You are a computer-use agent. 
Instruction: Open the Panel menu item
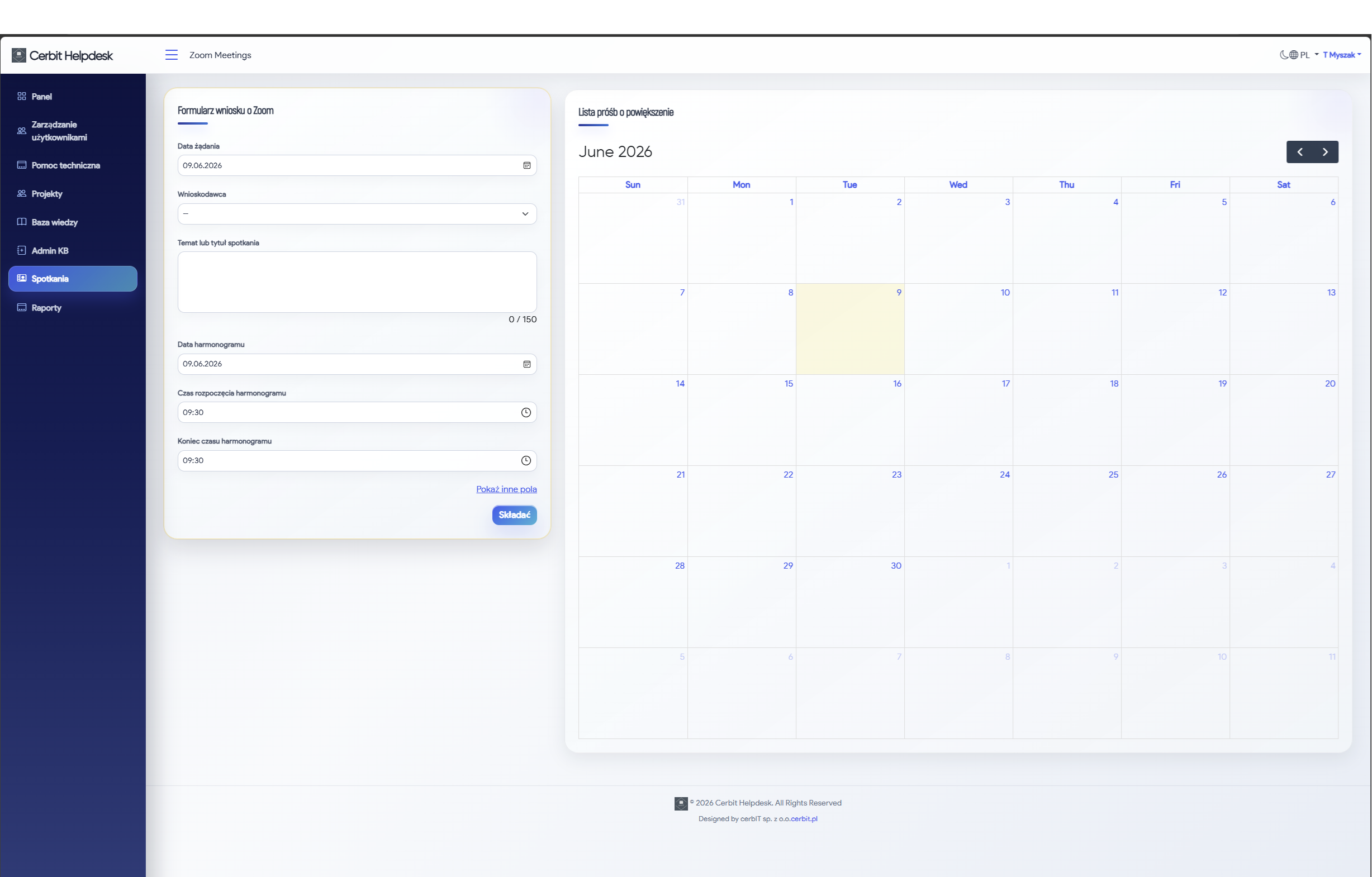pyautogui.click(x=73, y=97)
